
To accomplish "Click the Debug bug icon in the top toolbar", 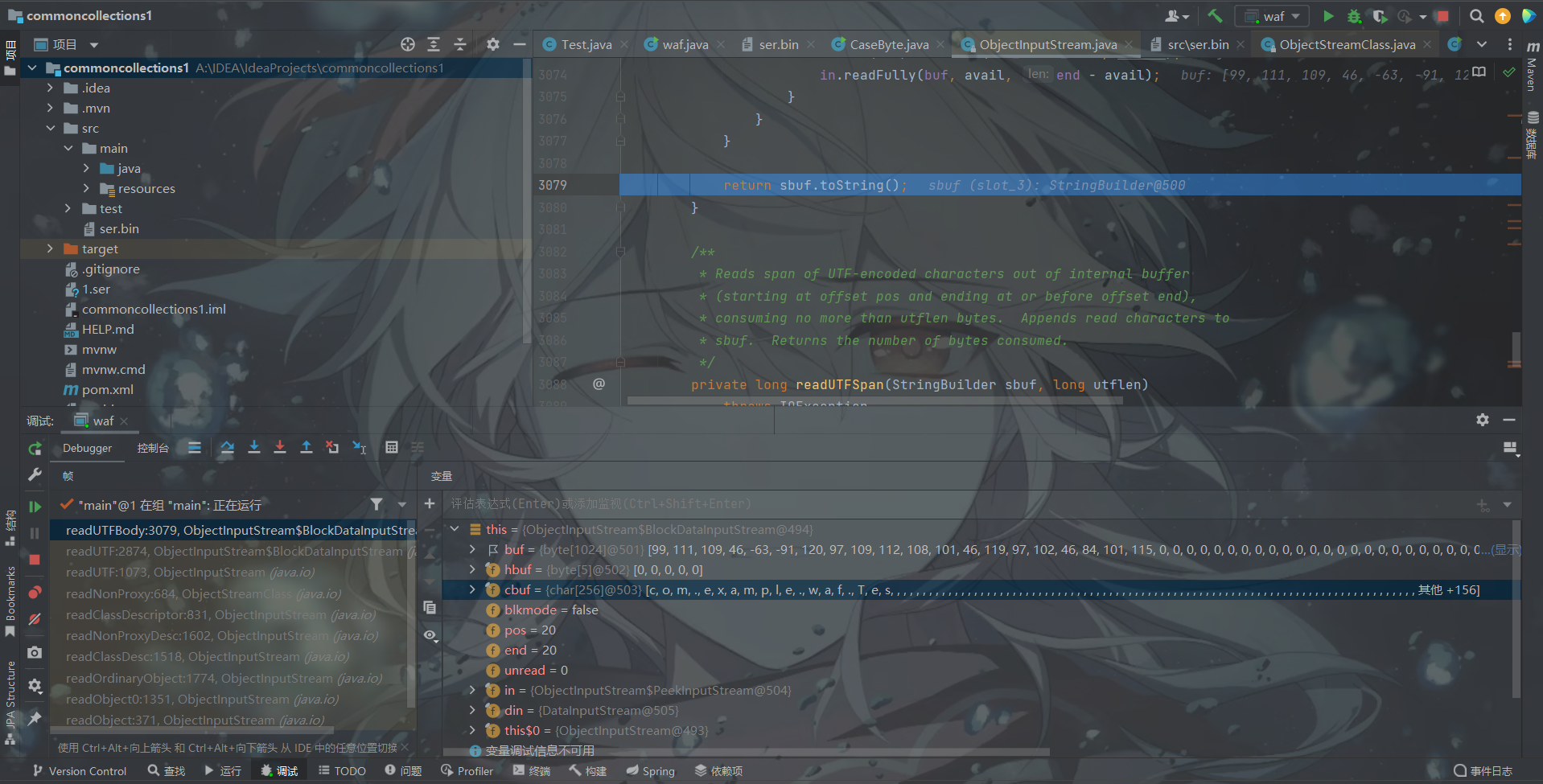I will click(1355, 16).
